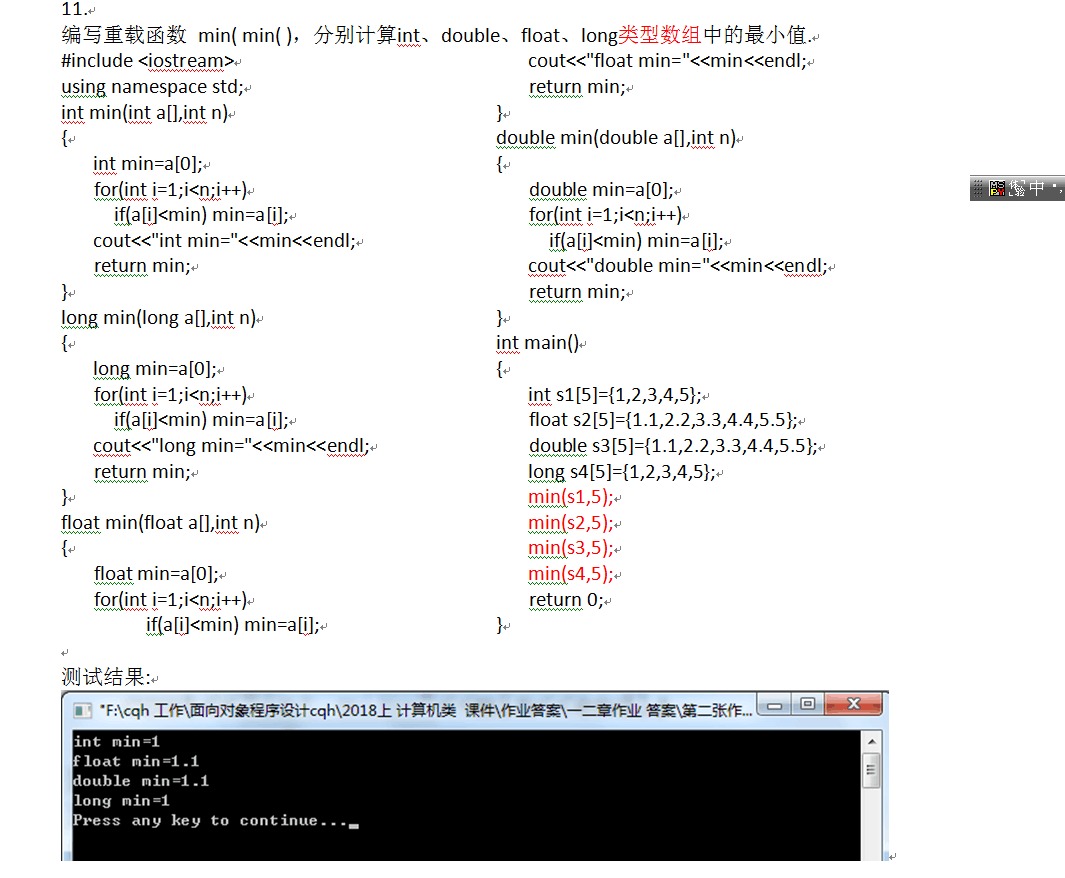
Task: Click the red min(s4,5); call line
Action: tap(570, 574)
